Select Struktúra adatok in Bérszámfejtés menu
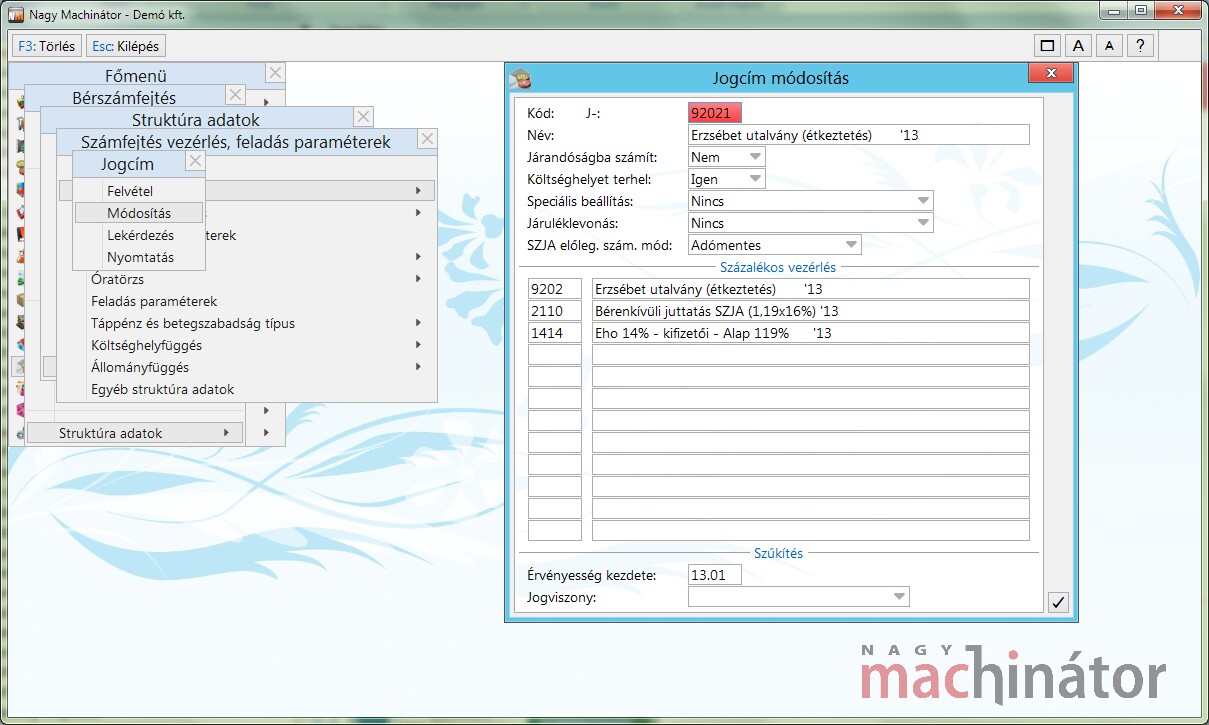The width and height of the screenshot is (1209, 725). 135,433
